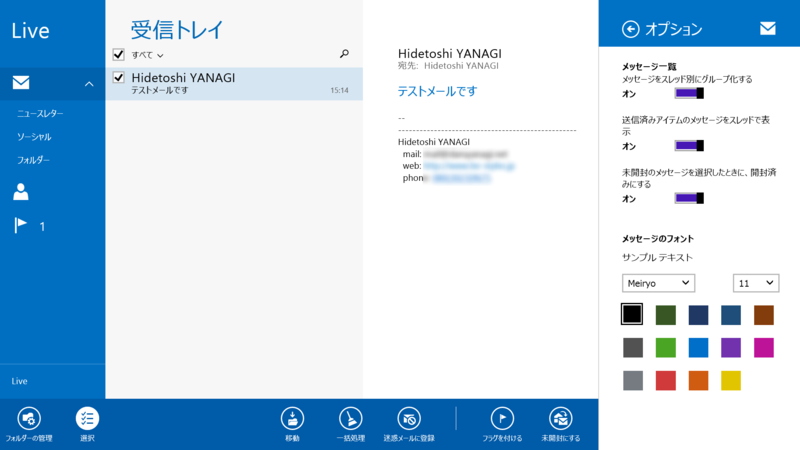Select the red color swatch
Screen dimensions: 800x450
(x=666, y=381)
